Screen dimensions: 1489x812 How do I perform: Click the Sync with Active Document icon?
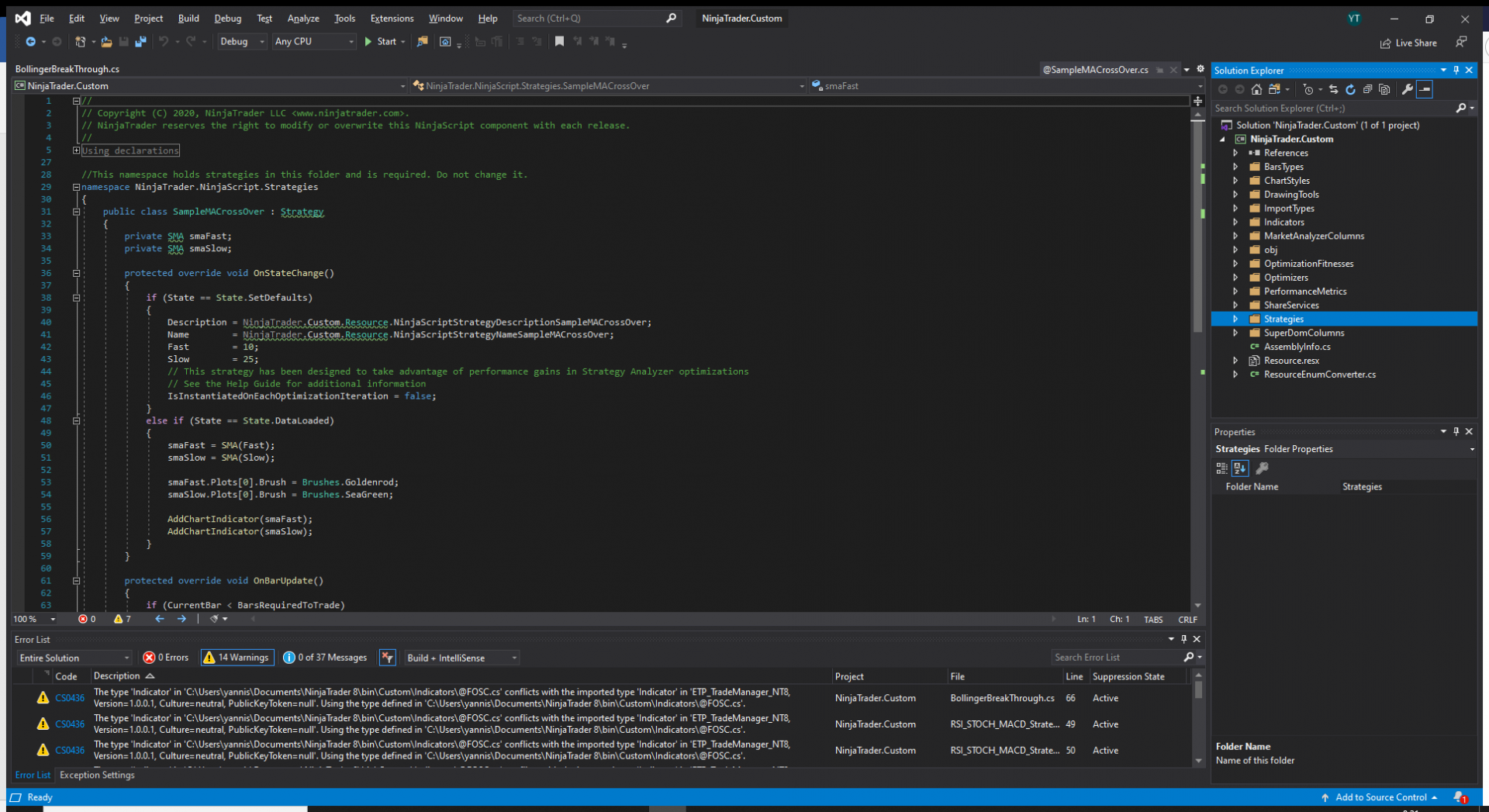click(1333, 89)
